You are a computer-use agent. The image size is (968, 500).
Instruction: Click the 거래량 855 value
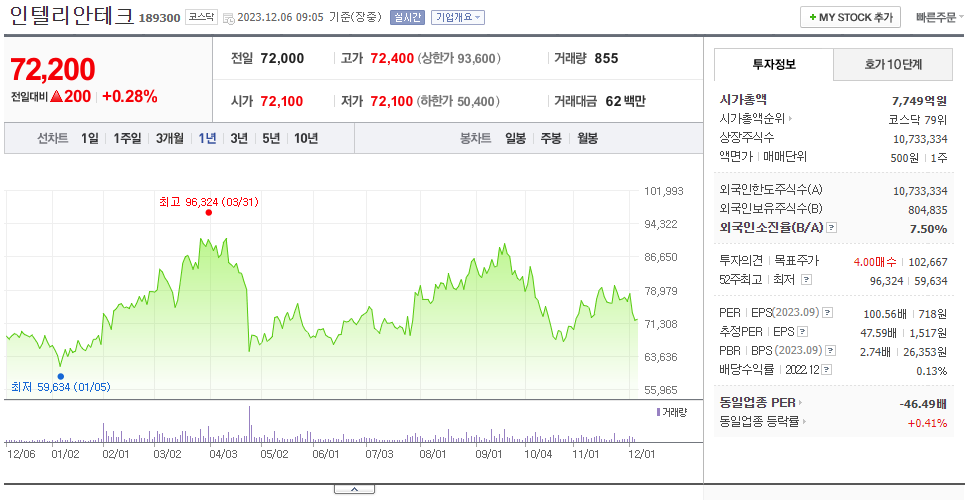click(x=606, y=59)
